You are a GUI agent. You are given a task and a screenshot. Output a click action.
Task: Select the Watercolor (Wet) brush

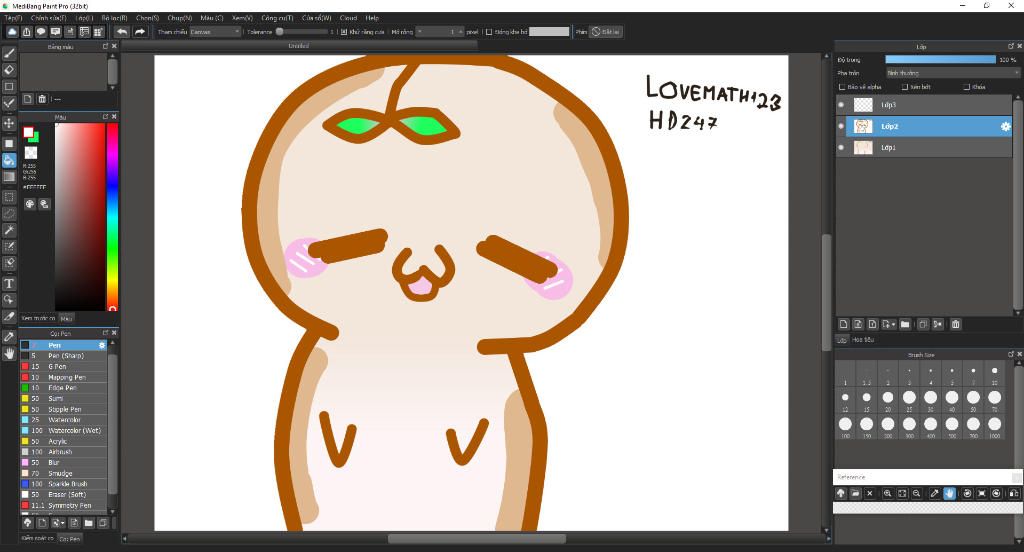pyautogui.click(x=63, y=430)
